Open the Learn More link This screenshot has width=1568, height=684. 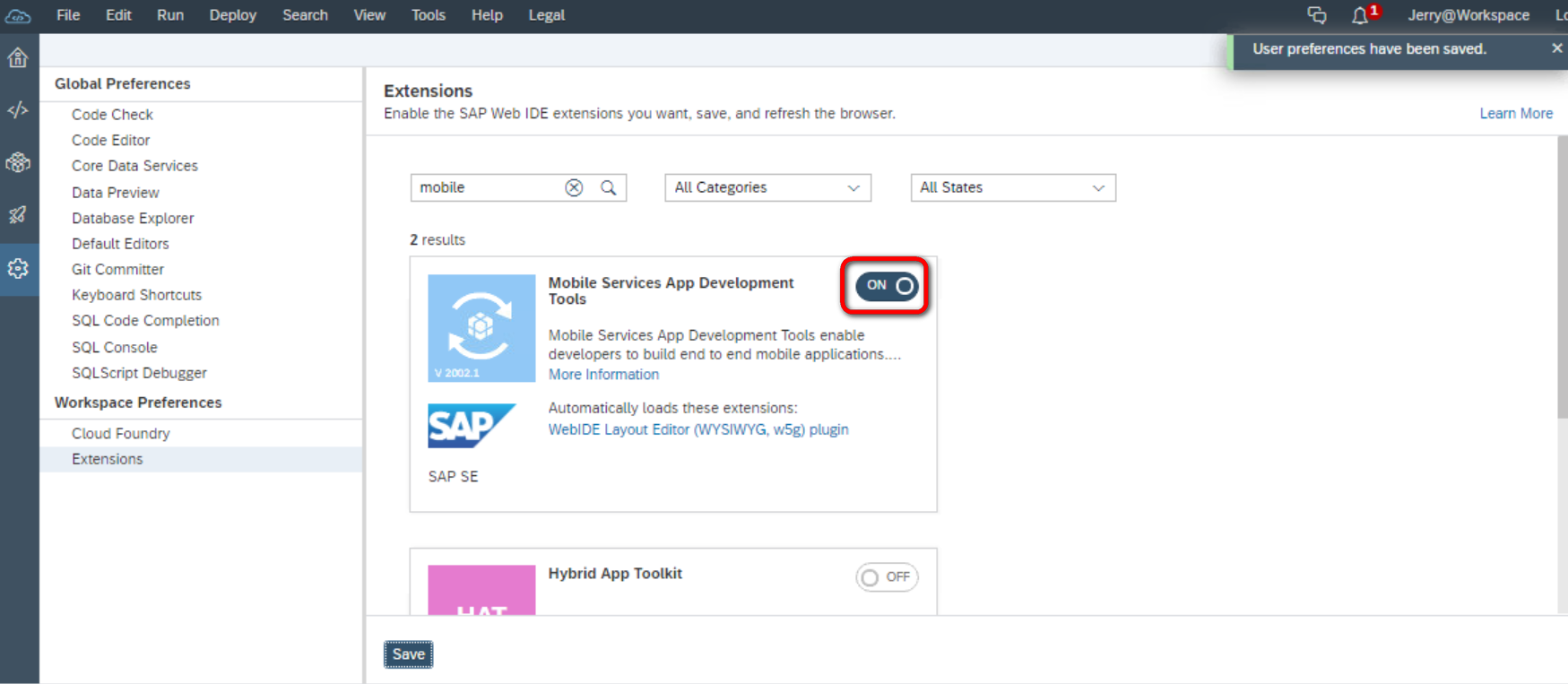(x=1516, y=113)
